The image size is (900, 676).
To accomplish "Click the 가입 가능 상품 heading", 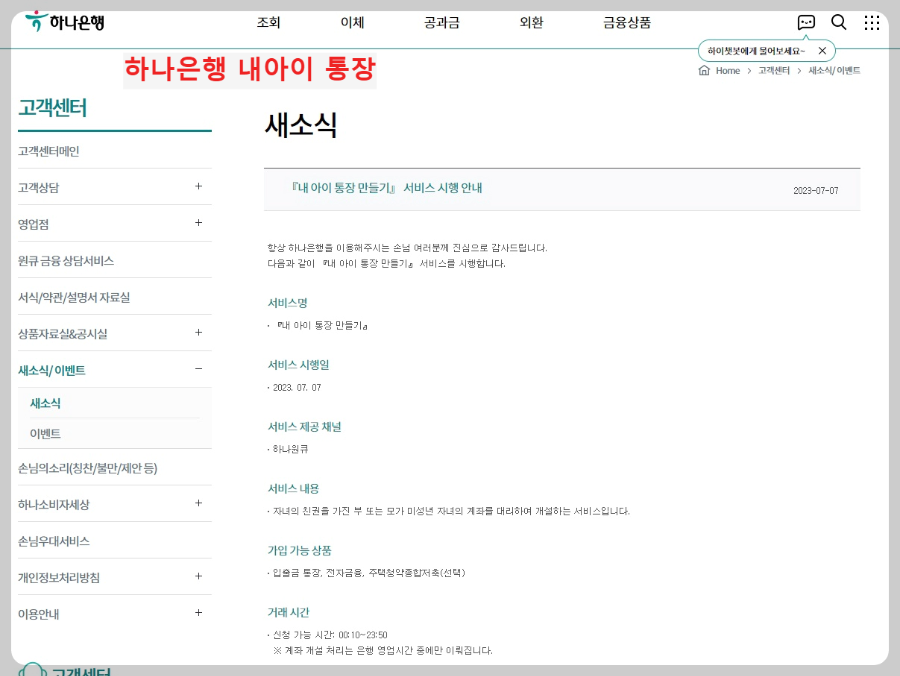I will (300, 550).
